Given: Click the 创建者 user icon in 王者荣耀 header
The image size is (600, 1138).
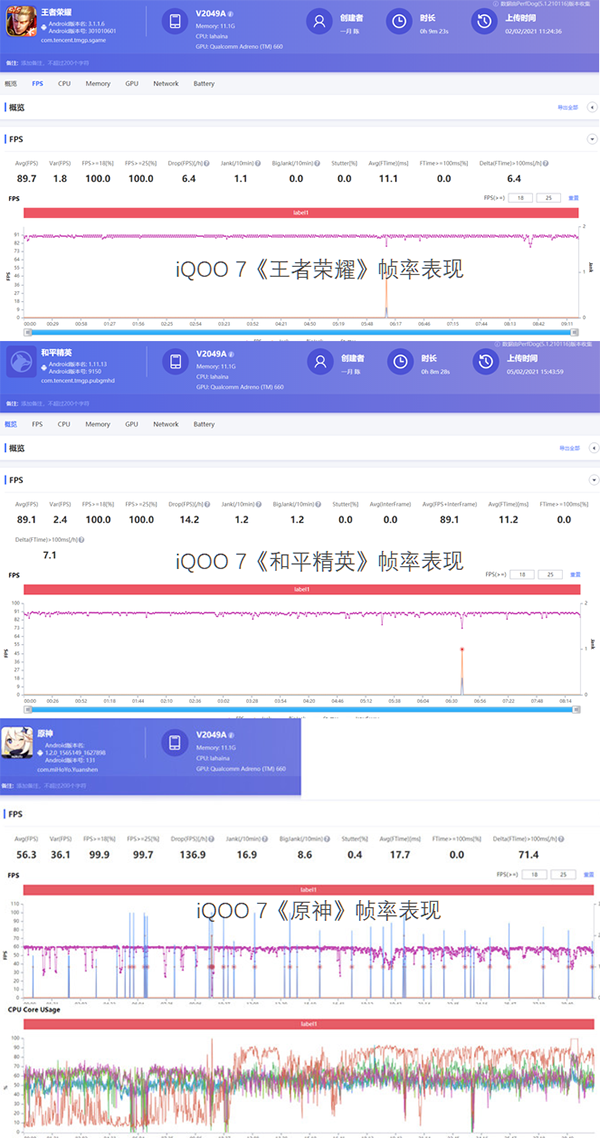Looking at the screenshot, I should (x=319, y=21).
